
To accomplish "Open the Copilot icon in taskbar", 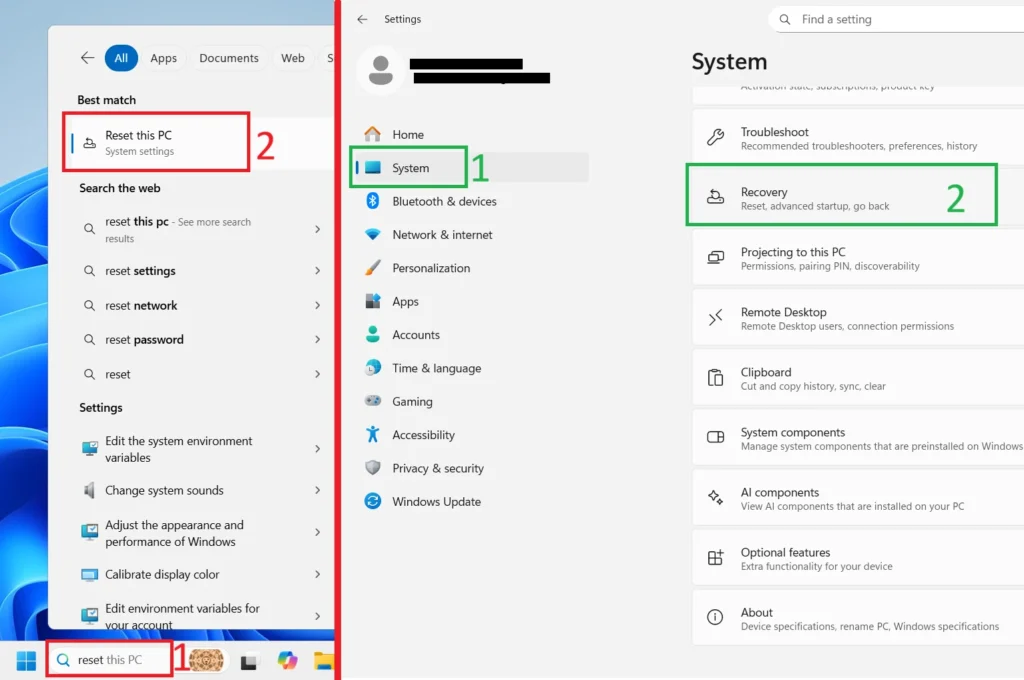I will pyautogui.click(x=288, y=660).
